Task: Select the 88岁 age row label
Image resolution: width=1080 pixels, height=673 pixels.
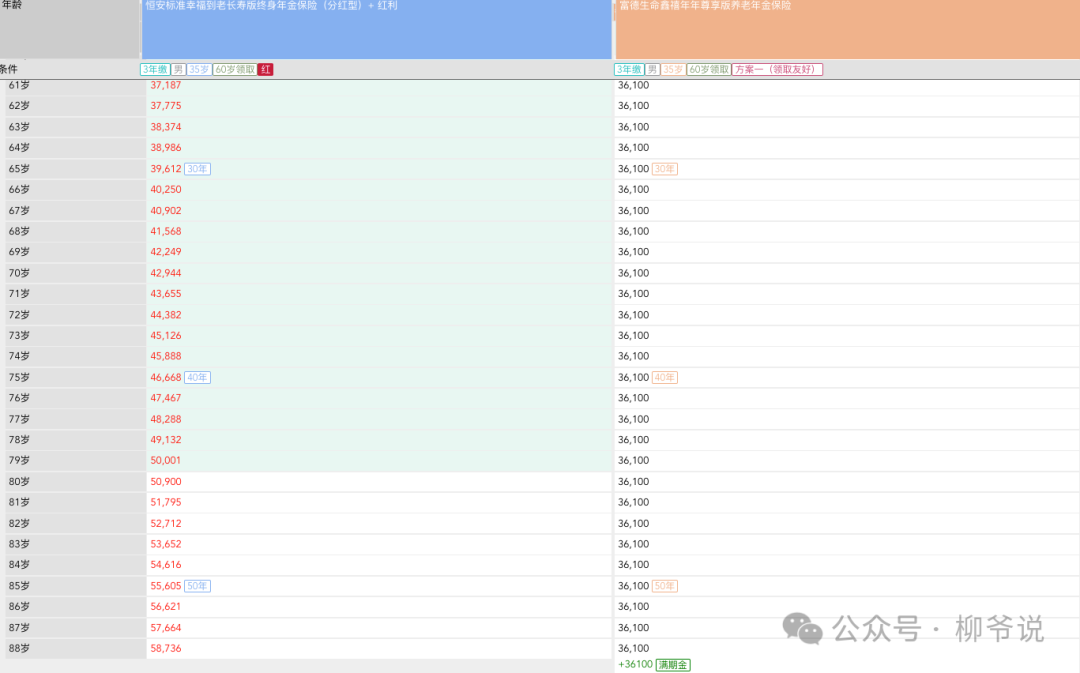Action: tap(19, 648)
